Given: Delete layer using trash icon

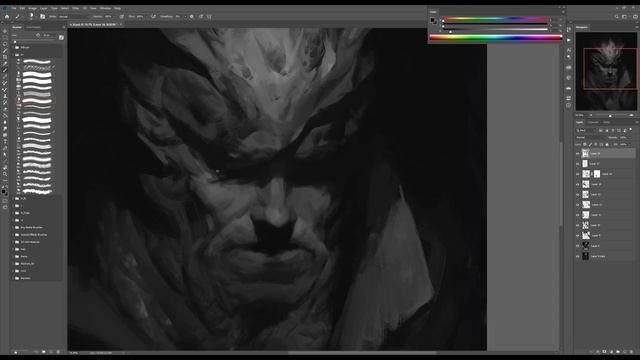Looking at the screenshot, I should 631,351.
